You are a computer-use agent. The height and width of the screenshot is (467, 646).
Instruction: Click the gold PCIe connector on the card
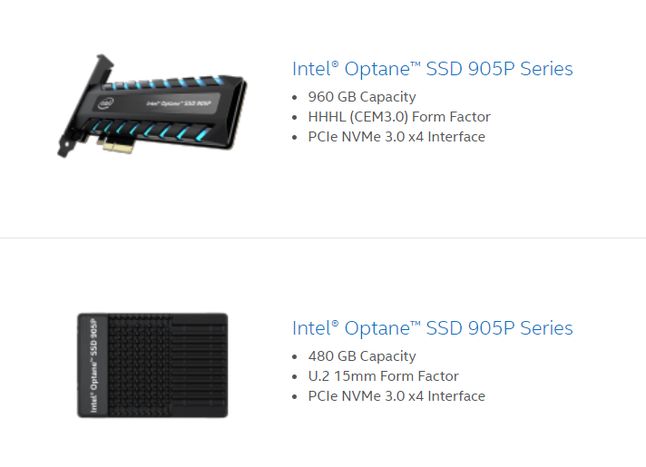coord(120,147)
